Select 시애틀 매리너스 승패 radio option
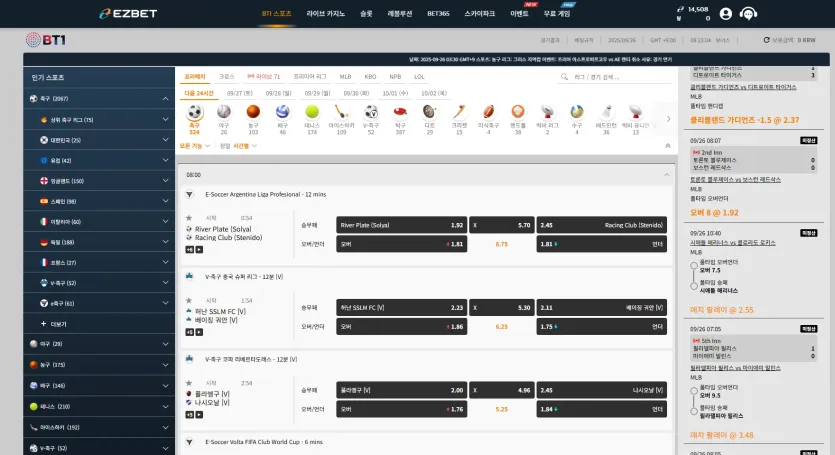Screen dimensions: 835x455 pyautogui.click(x=693, y=286)
